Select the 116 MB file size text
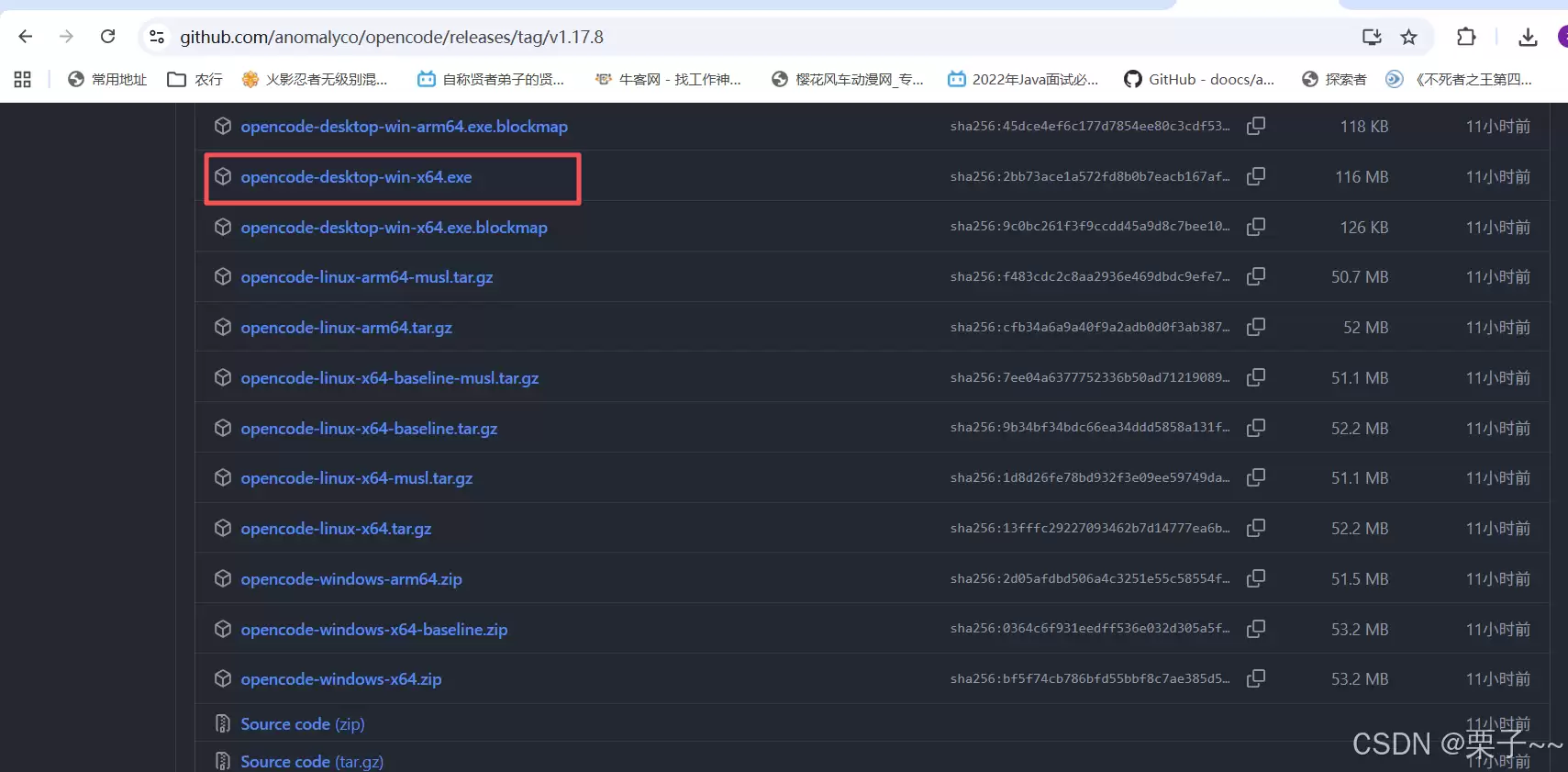 coord(1362,177)
